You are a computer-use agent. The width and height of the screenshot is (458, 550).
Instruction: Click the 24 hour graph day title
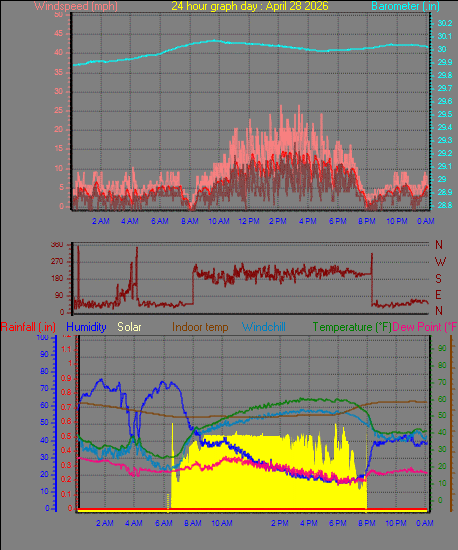(x=250, y=6)
